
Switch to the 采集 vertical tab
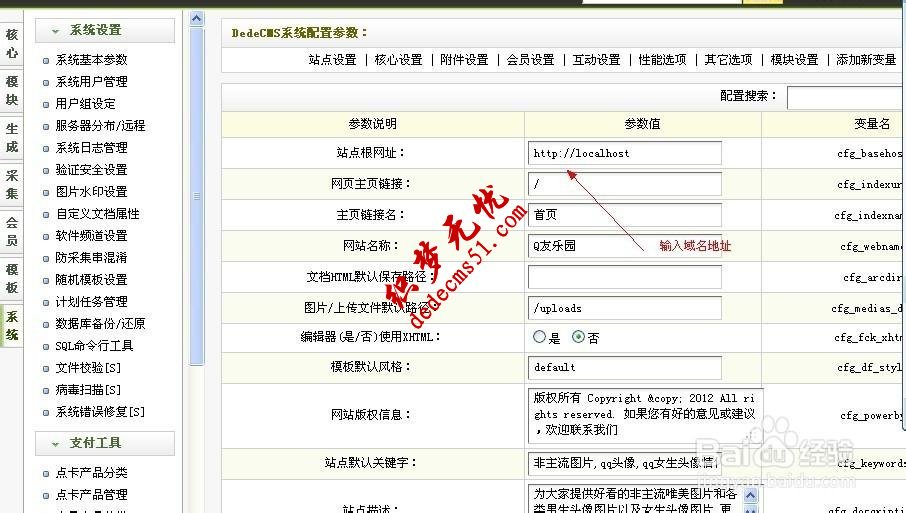pyautogui.click(x=12, y=184)
